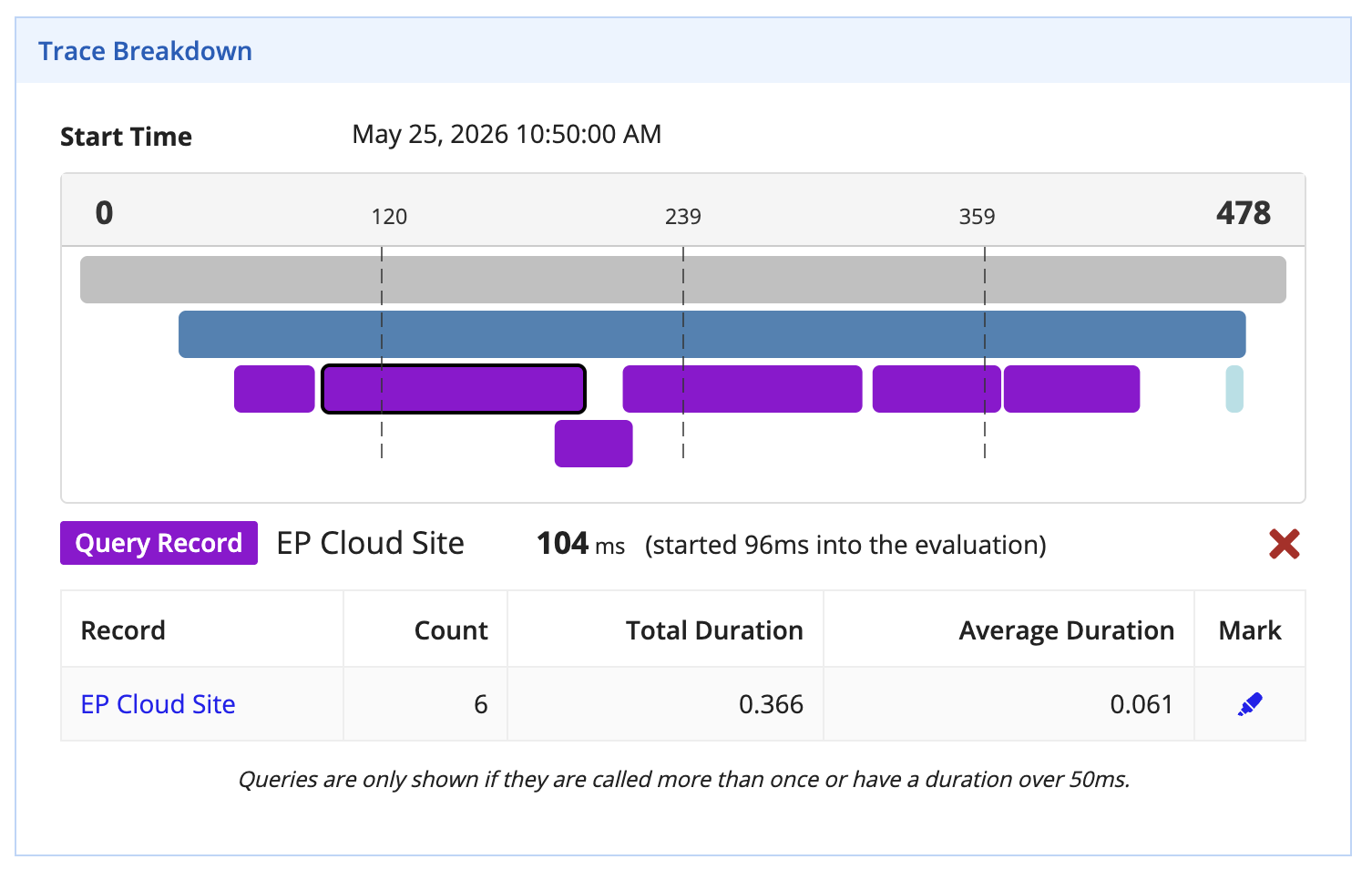Image resolution: width=1372 pixels, height=880 pixels.
Task: Click the Mark column header
Action: pos(1250,630)
